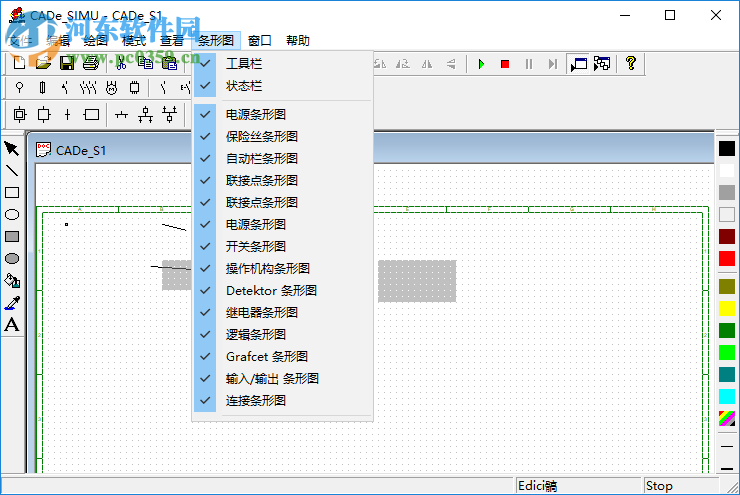Open the 绘图 menu

tap(96, 41)
